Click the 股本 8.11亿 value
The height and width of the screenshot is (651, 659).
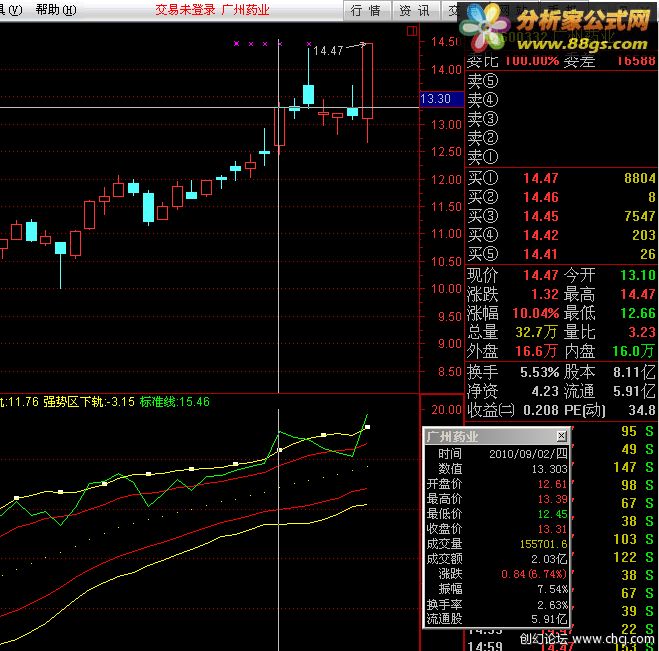[634, 372]
